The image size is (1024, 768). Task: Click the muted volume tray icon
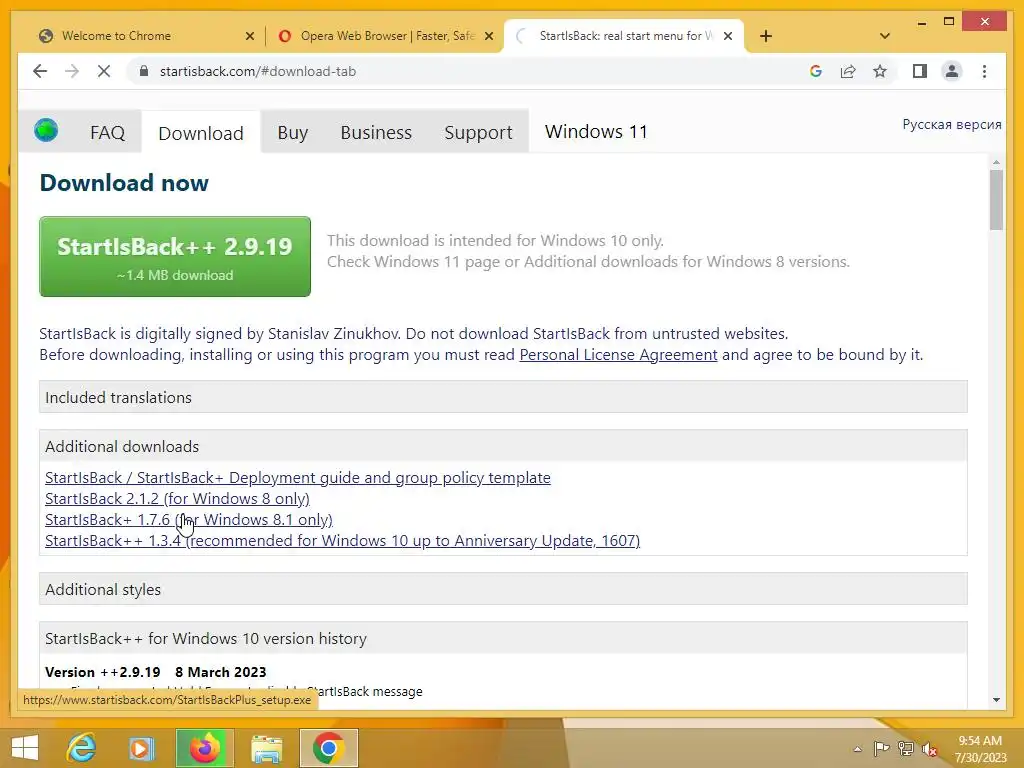pyautogui.click(x=929, y=749)
